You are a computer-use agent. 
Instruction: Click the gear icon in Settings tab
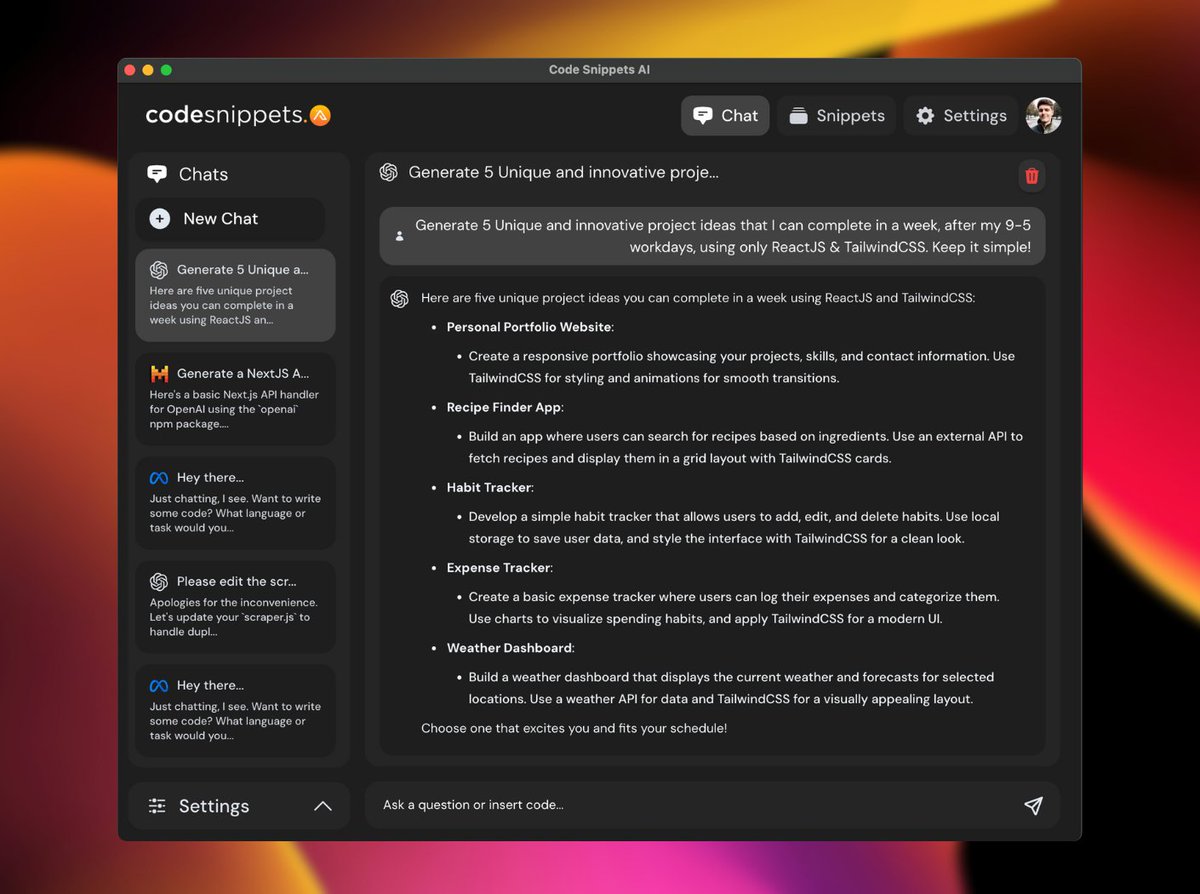925,115
